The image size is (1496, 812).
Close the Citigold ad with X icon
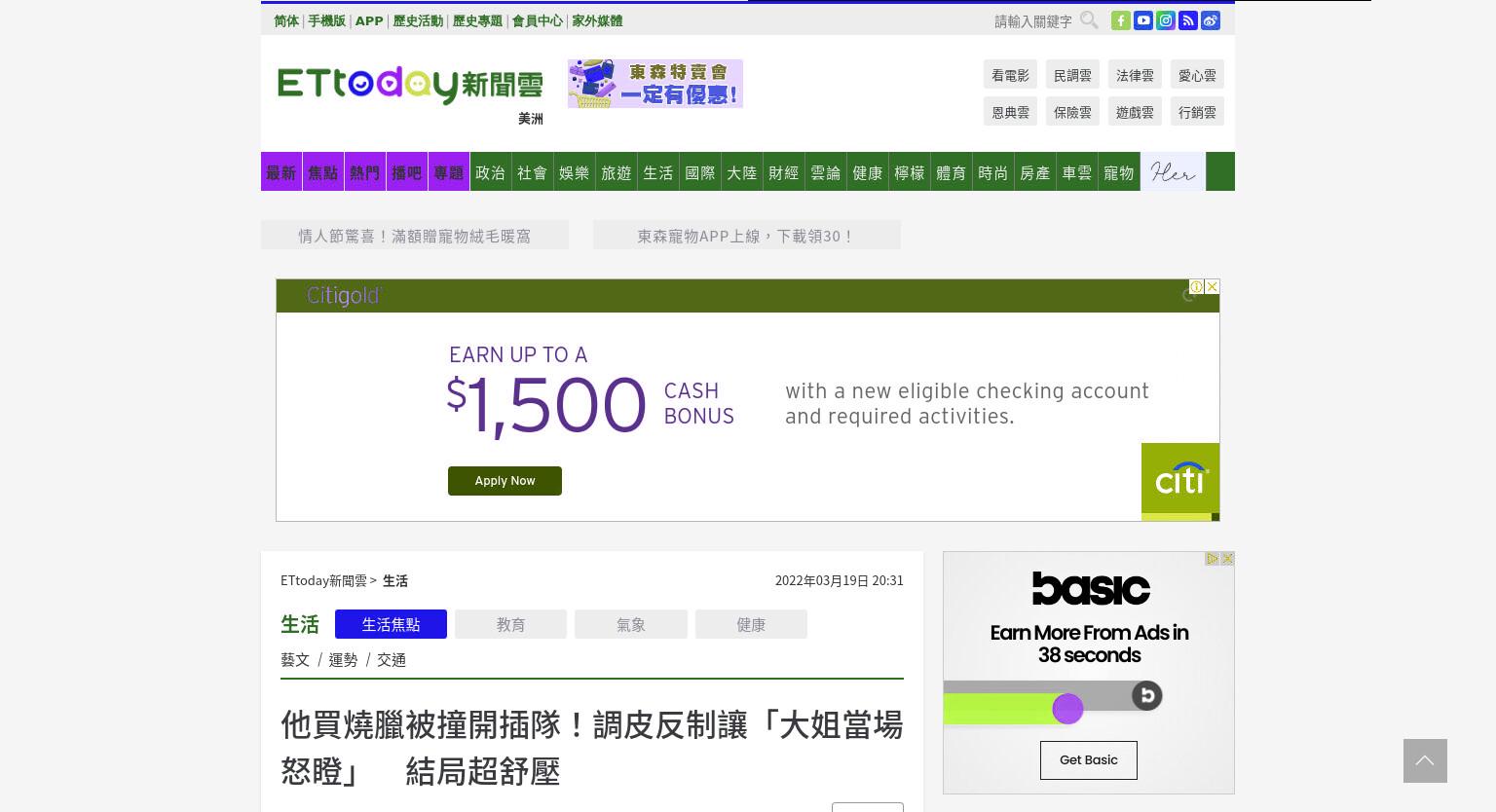(x=1212, y=286)
